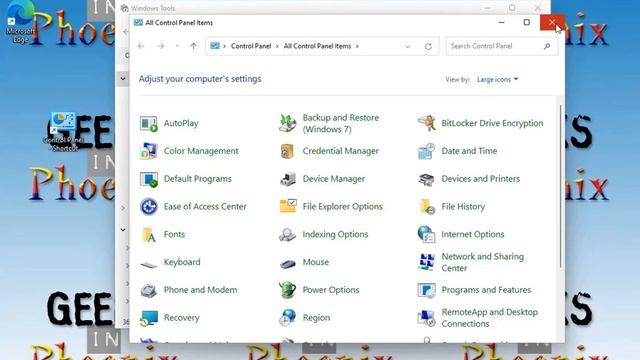Go back using the Back arrow

click(141, 46)
